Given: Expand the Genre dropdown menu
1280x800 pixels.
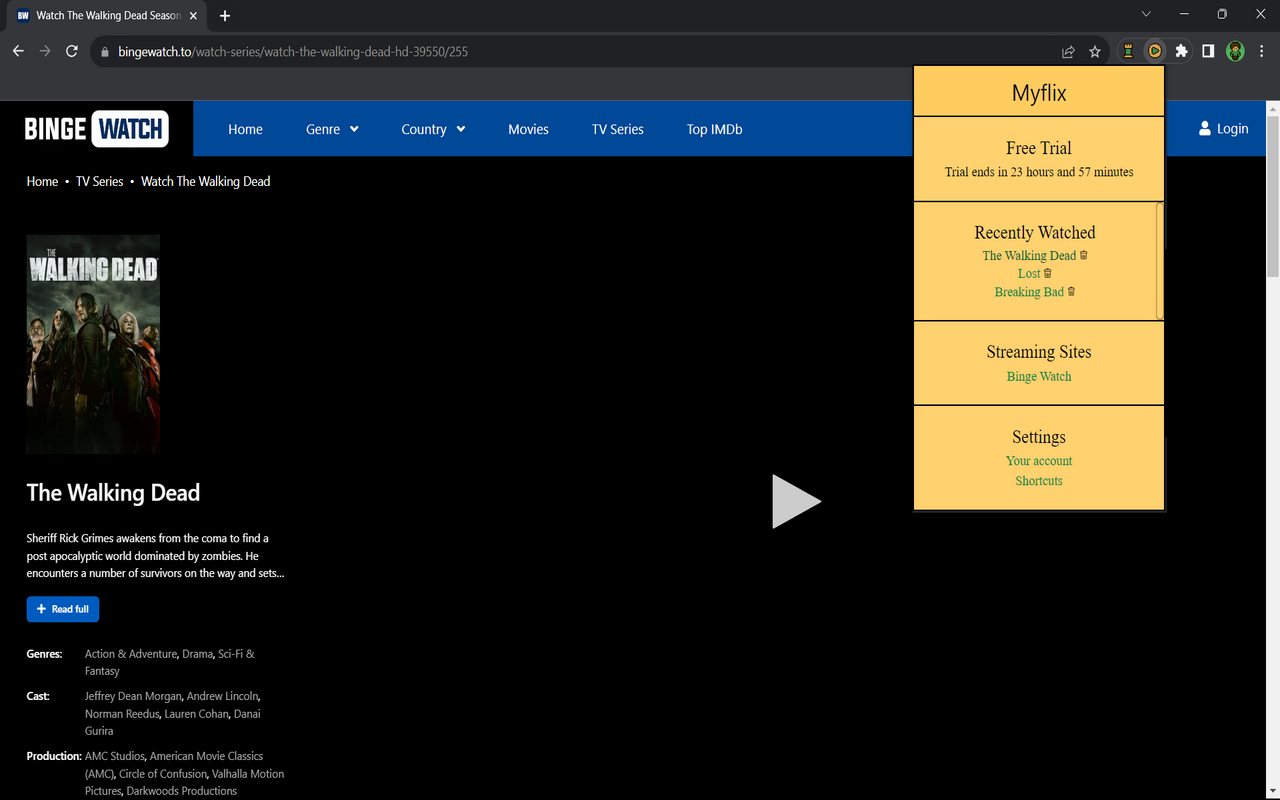Looking at the screenshot, I should pos(332,129).
